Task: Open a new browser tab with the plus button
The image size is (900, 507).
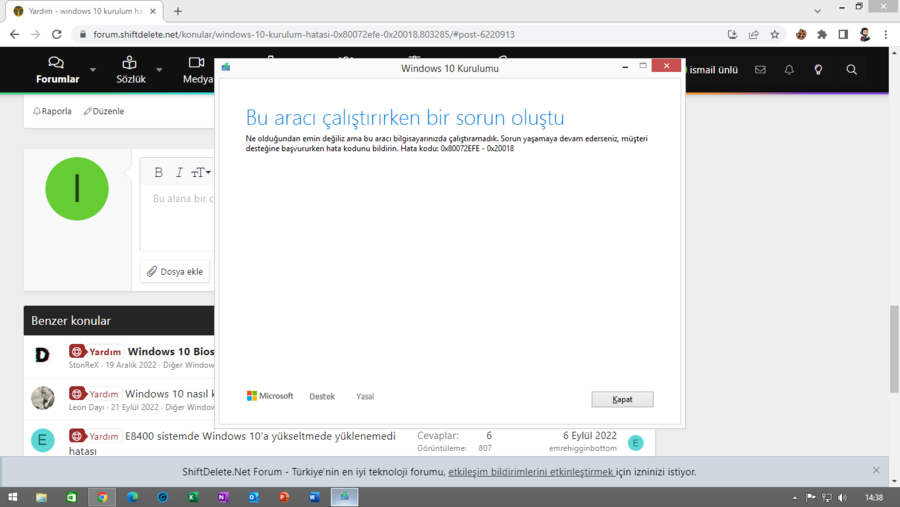Action: tap(177, 11)
